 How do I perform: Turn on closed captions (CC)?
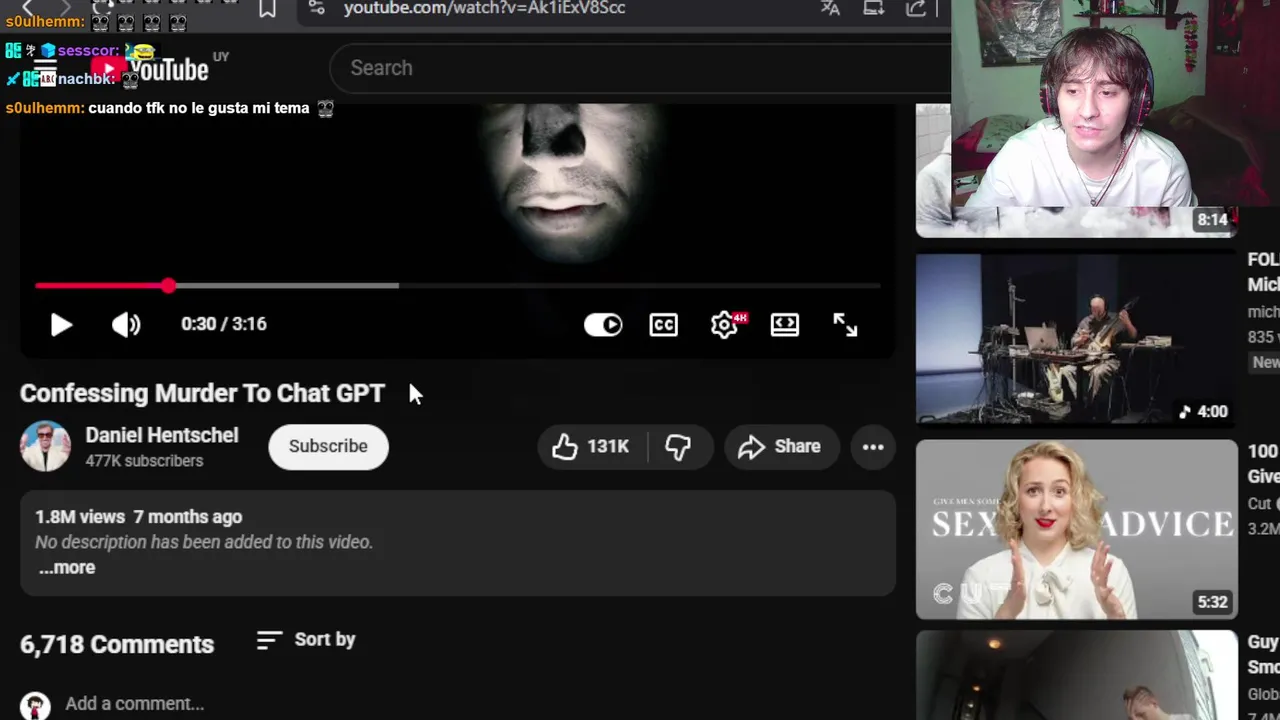(x=664, y=324)
